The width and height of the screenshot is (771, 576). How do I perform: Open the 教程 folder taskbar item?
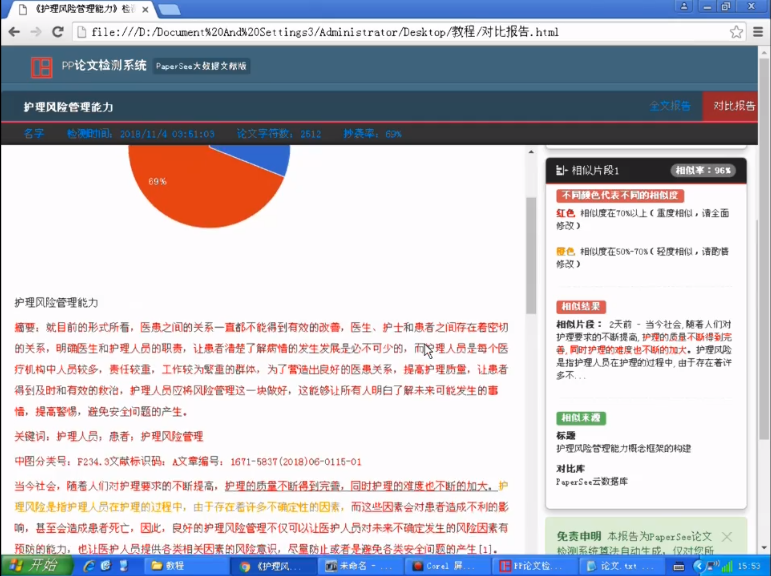click(x=189, y=566)
